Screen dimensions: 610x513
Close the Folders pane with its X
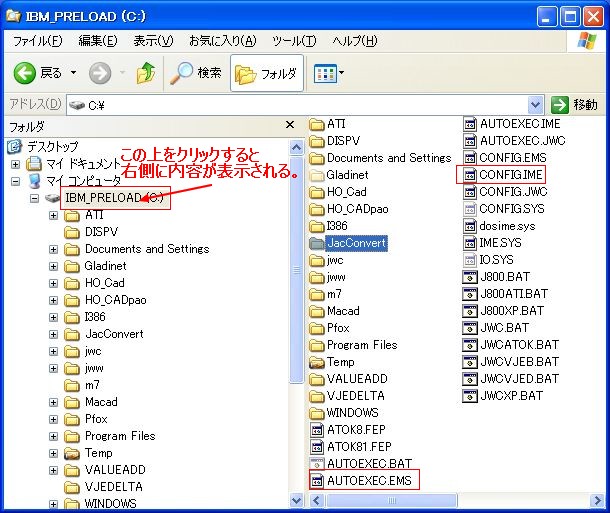point(290,125)
